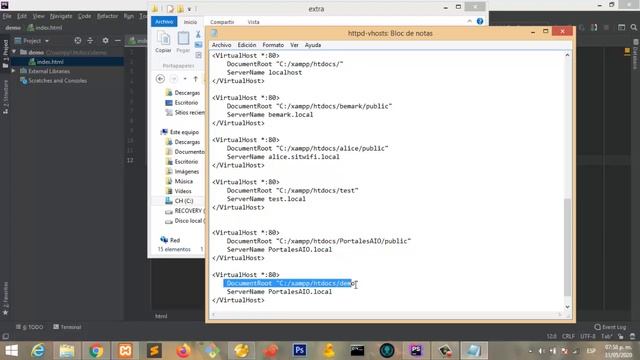Select Documentos in Explorer sidebar
This screenshot has height=360, width=640.
[x=185, y=152]
